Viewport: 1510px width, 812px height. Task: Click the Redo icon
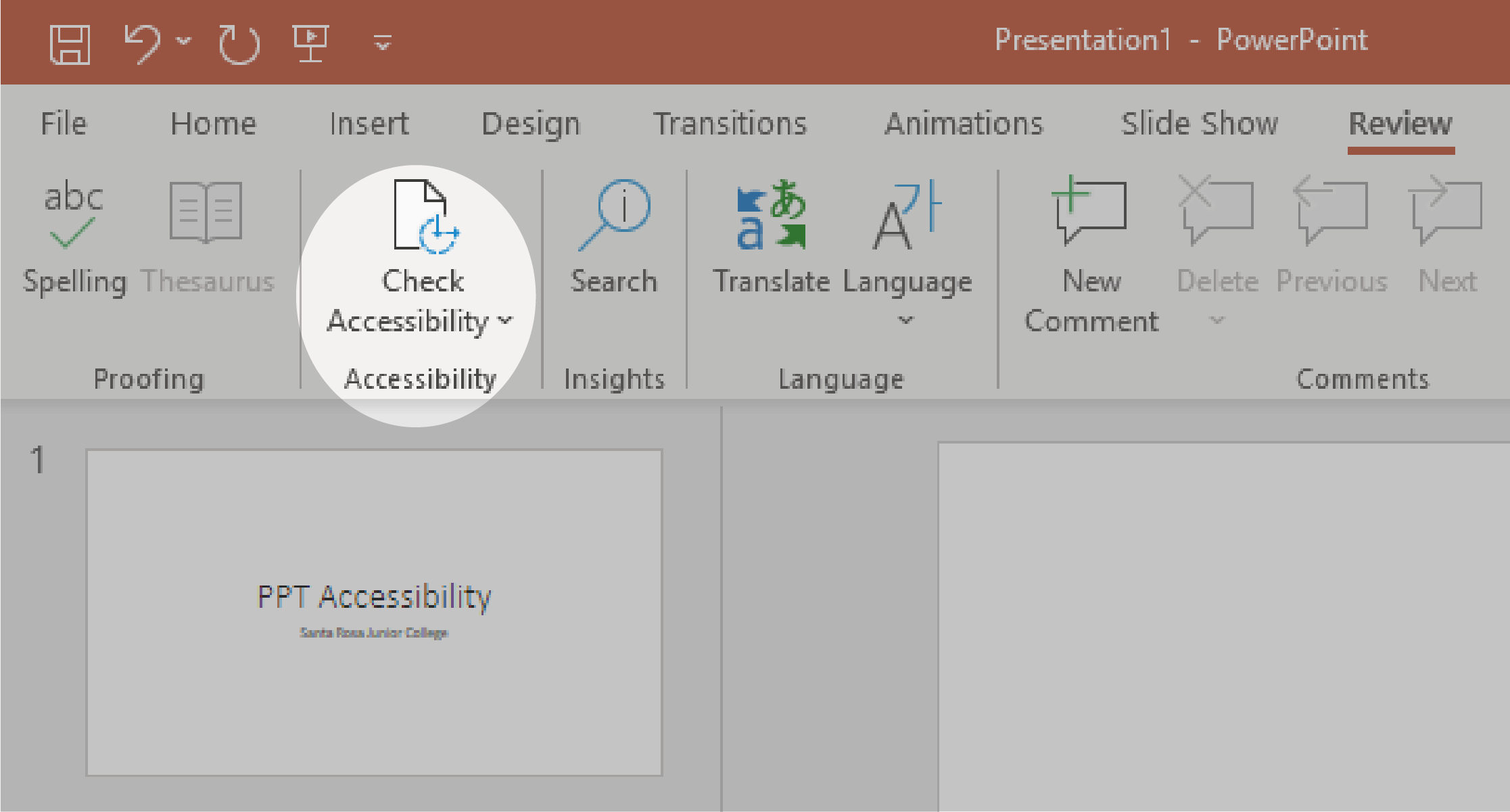click(x=239, y=45)
